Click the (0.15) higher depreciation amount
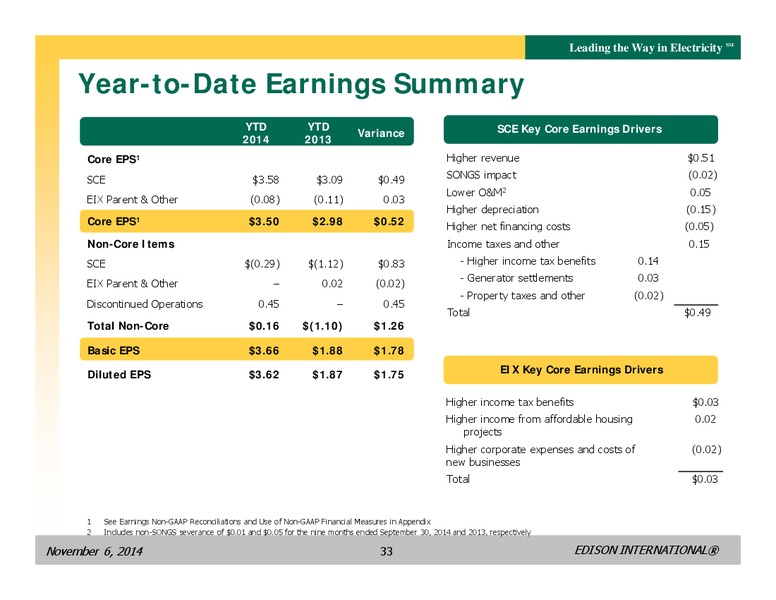 pyautogui.click(x=701, y=209)
